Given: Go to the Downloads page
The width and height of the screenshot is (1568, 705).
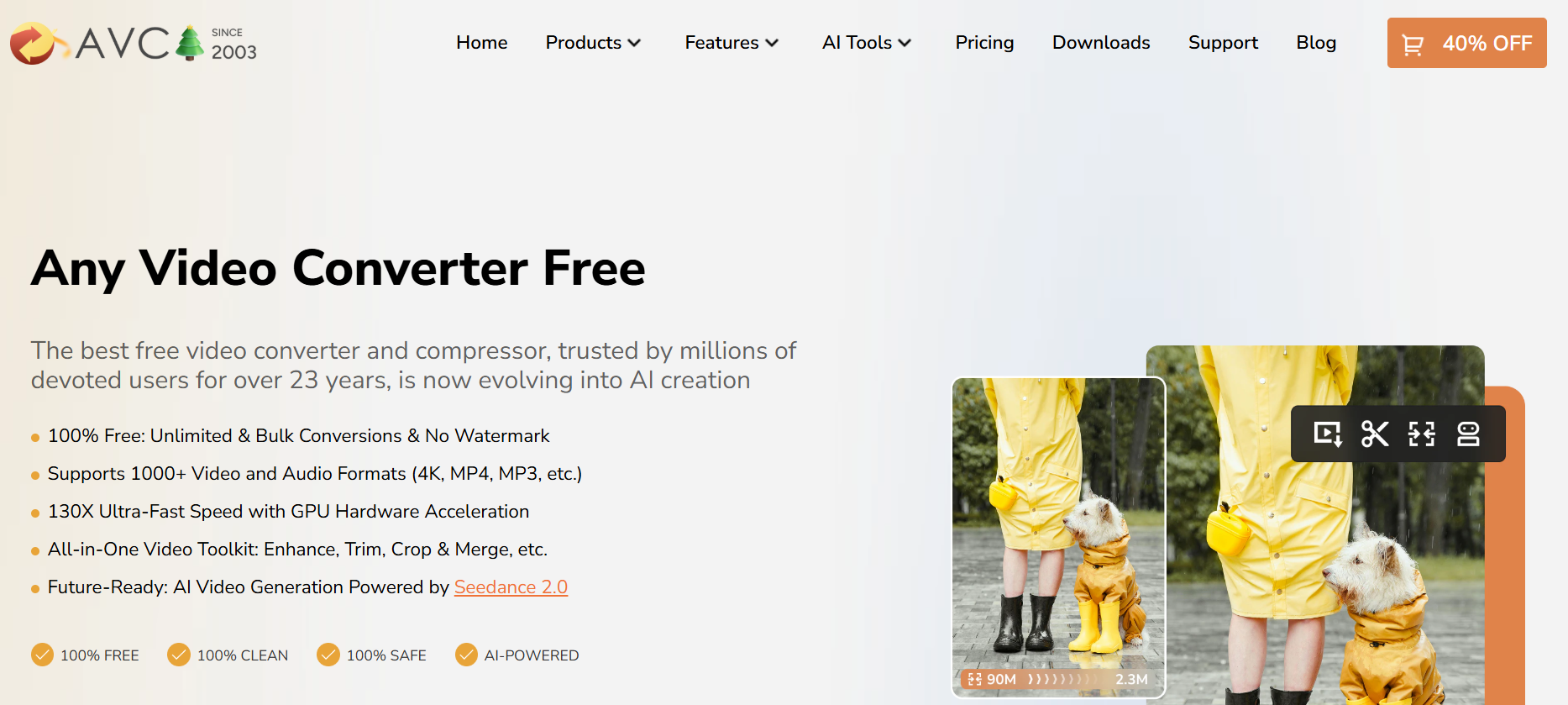Looking at the screenshot, I should click(1101, 43).
